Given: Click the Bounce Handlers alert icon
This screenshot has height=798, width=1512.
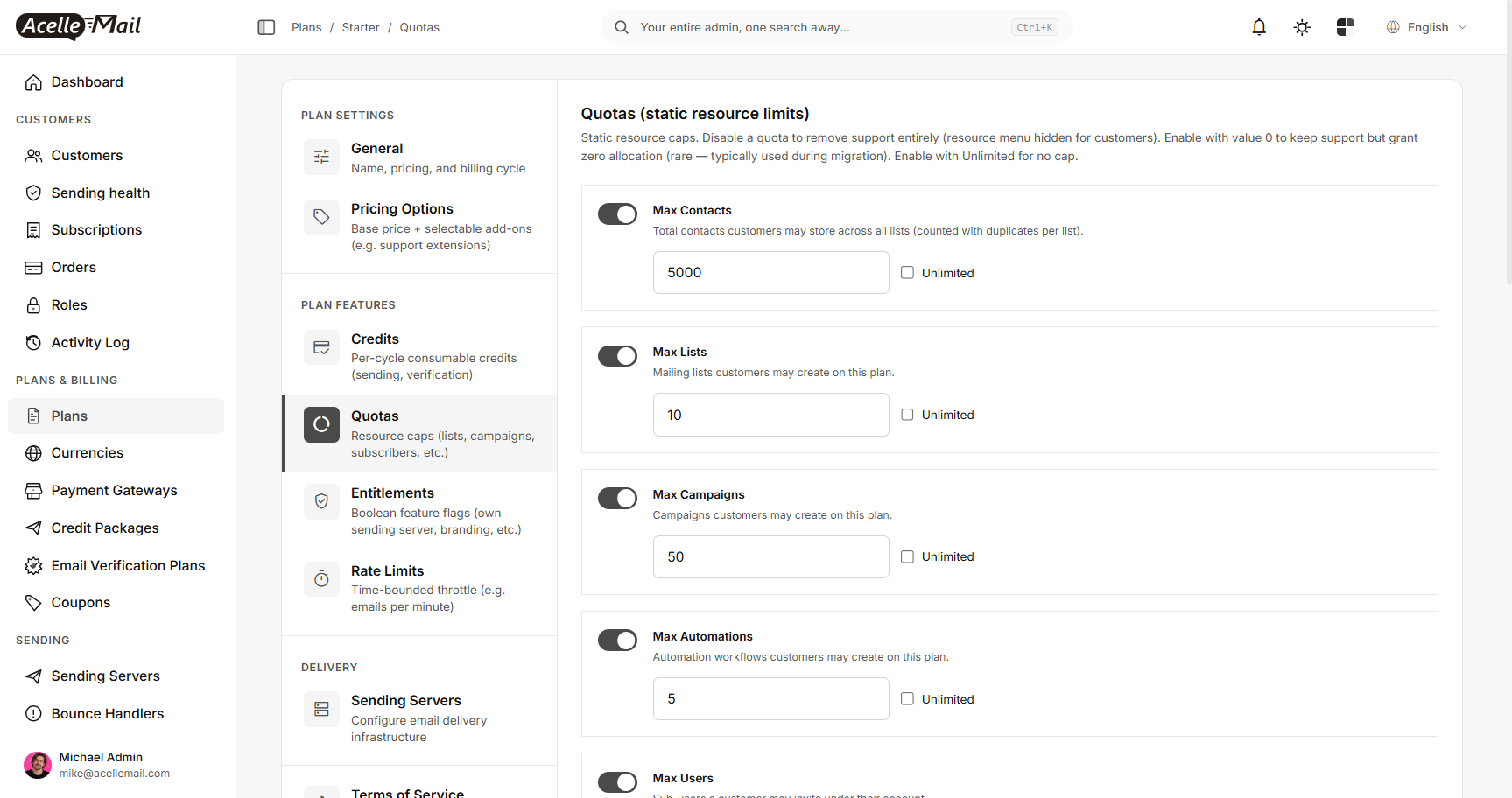Looking at the screenshot, I should [33, 714].
